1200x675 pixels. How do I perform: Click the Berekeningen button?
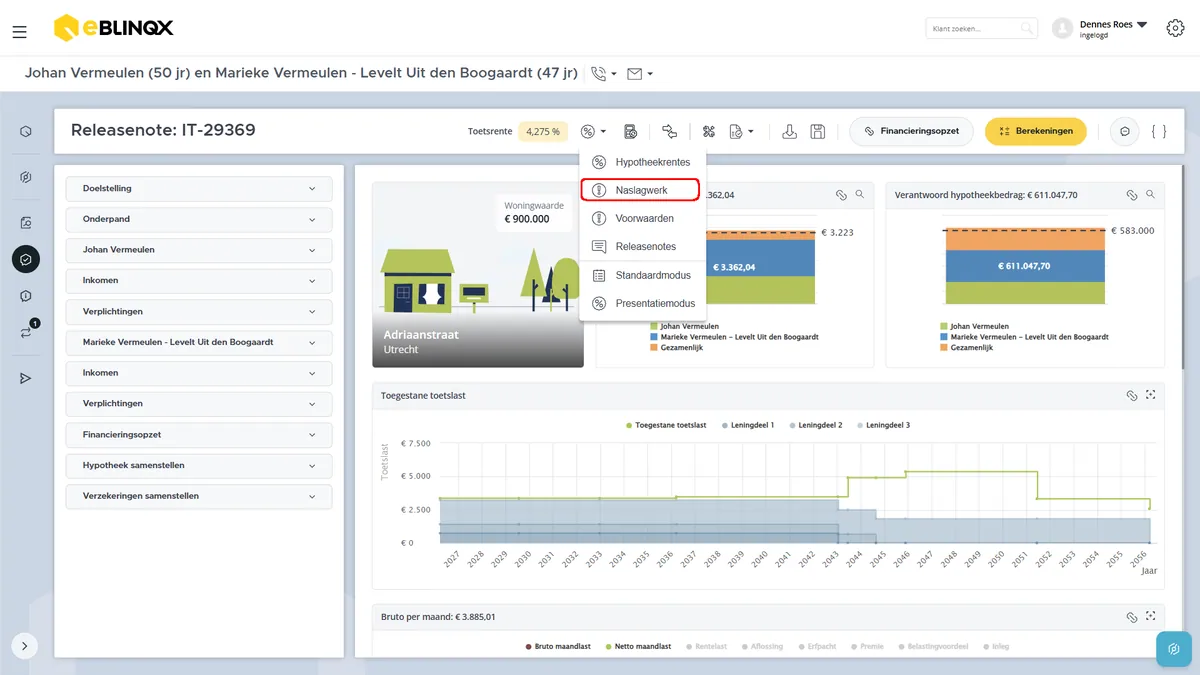pos(1035,131)
